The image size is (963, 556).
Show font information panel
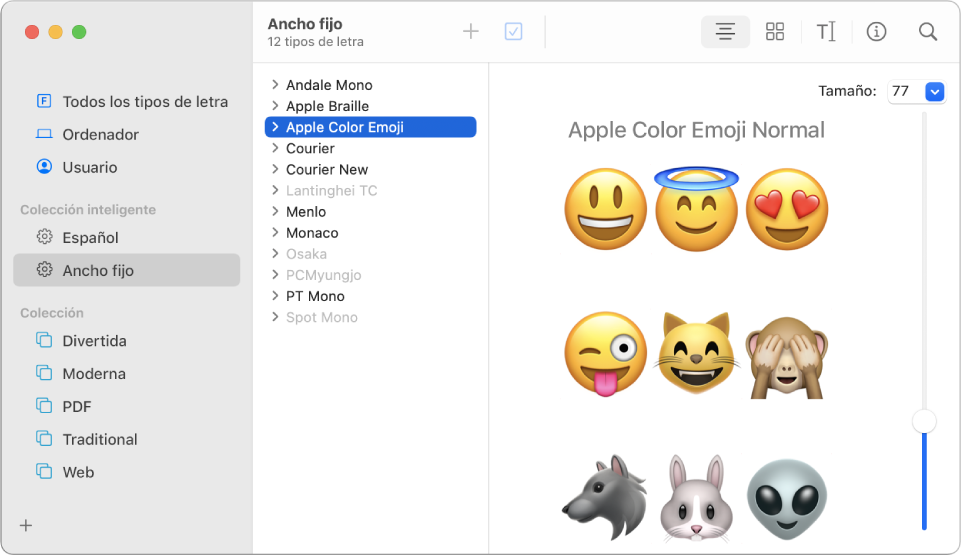pyautogui.click(x=876, y=31)
